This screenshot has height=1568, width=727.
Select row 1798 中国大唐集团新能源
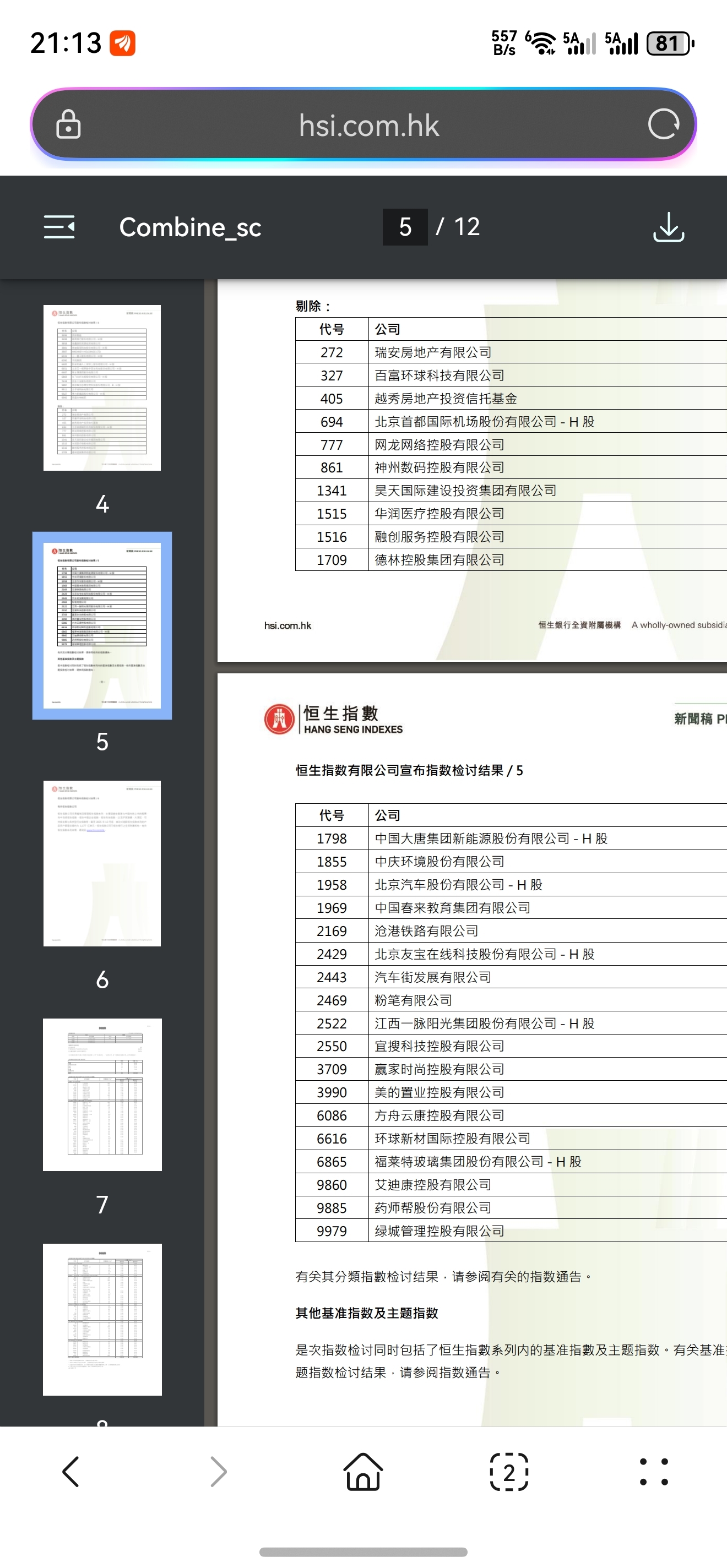(511, 839)
